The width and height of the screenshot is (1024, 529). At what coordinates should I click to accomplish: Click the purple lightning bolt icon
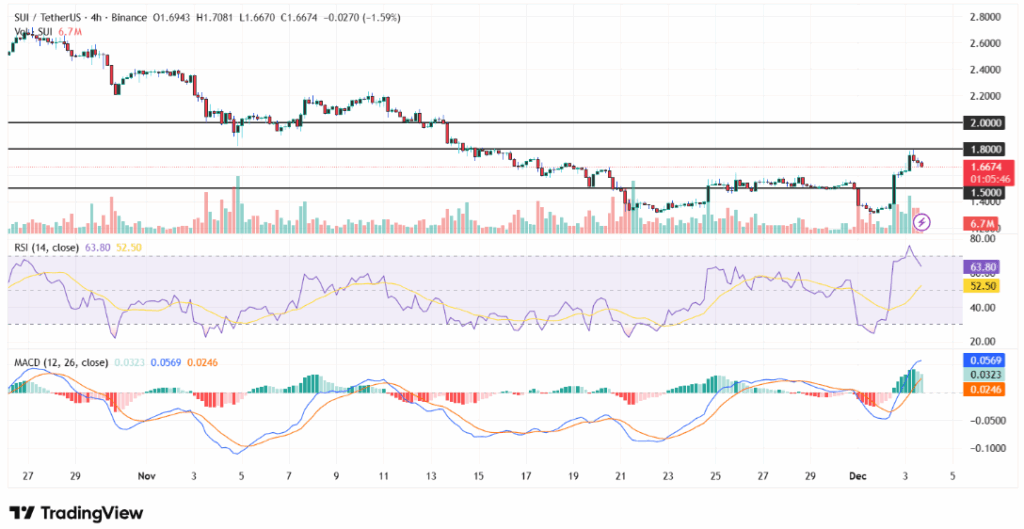[923, 220]
